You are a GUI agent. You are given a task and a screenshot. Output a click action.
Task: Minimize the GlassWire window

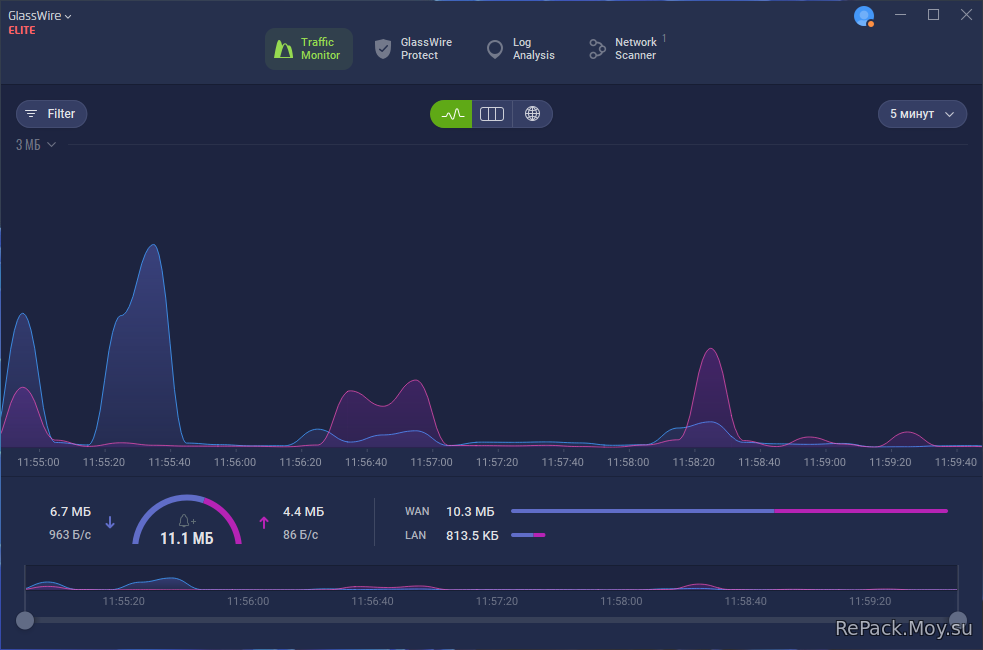tap(901, 15)
